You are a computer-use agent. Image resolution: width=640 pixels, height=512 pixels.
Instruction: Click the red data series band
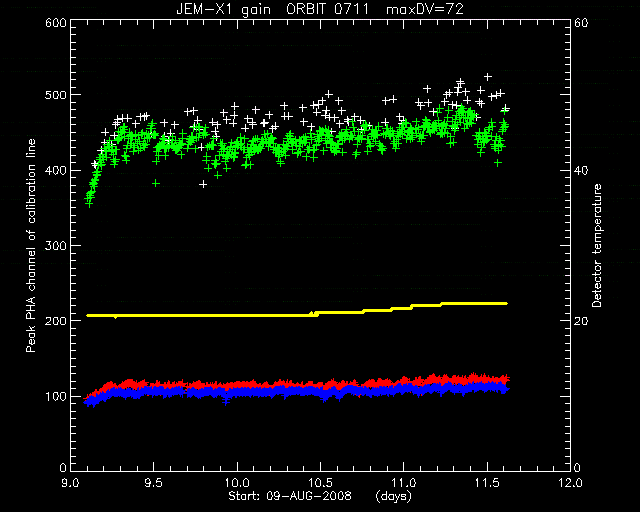(x=286, y=384)
